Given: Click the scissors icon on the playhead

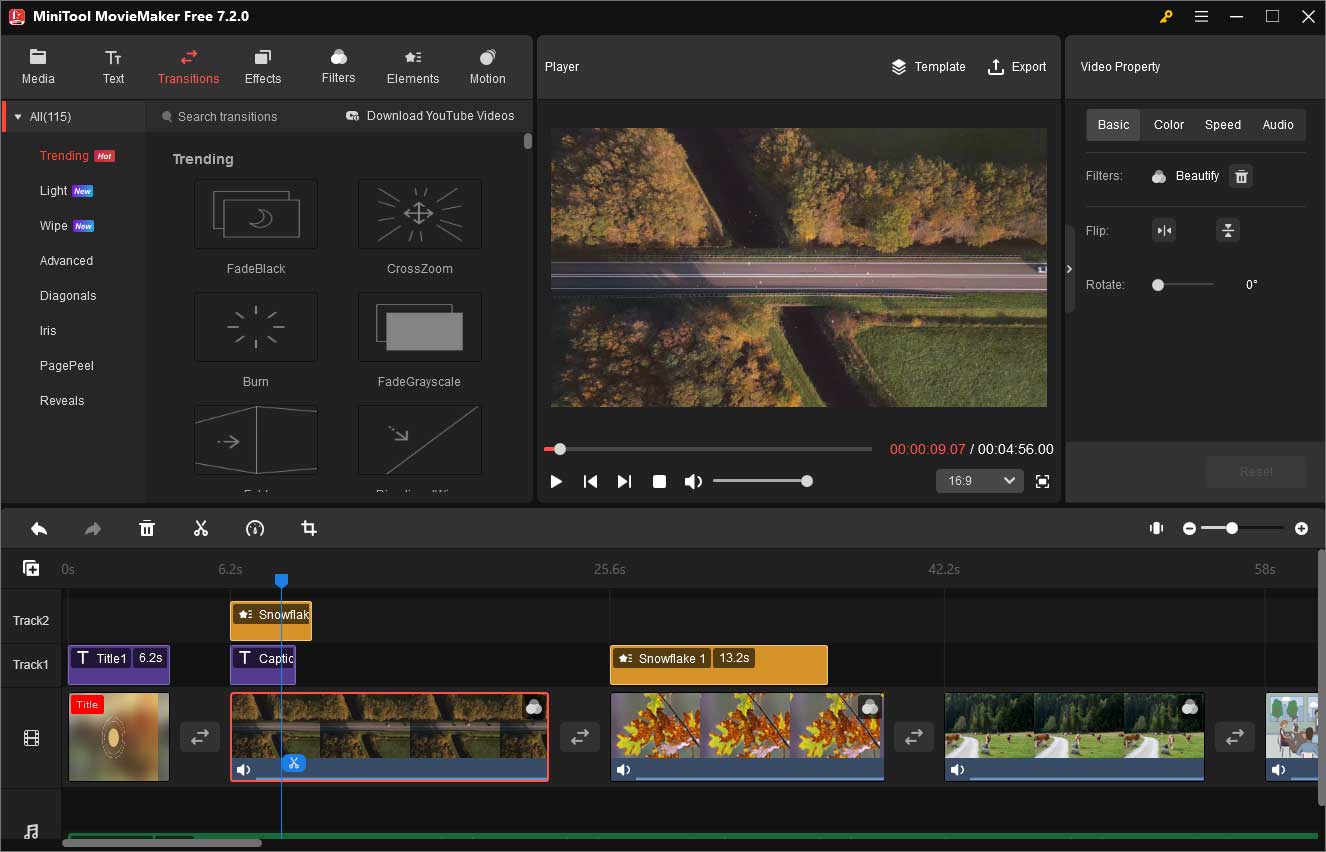Looking at the screenshot, I should coord(293,763).
